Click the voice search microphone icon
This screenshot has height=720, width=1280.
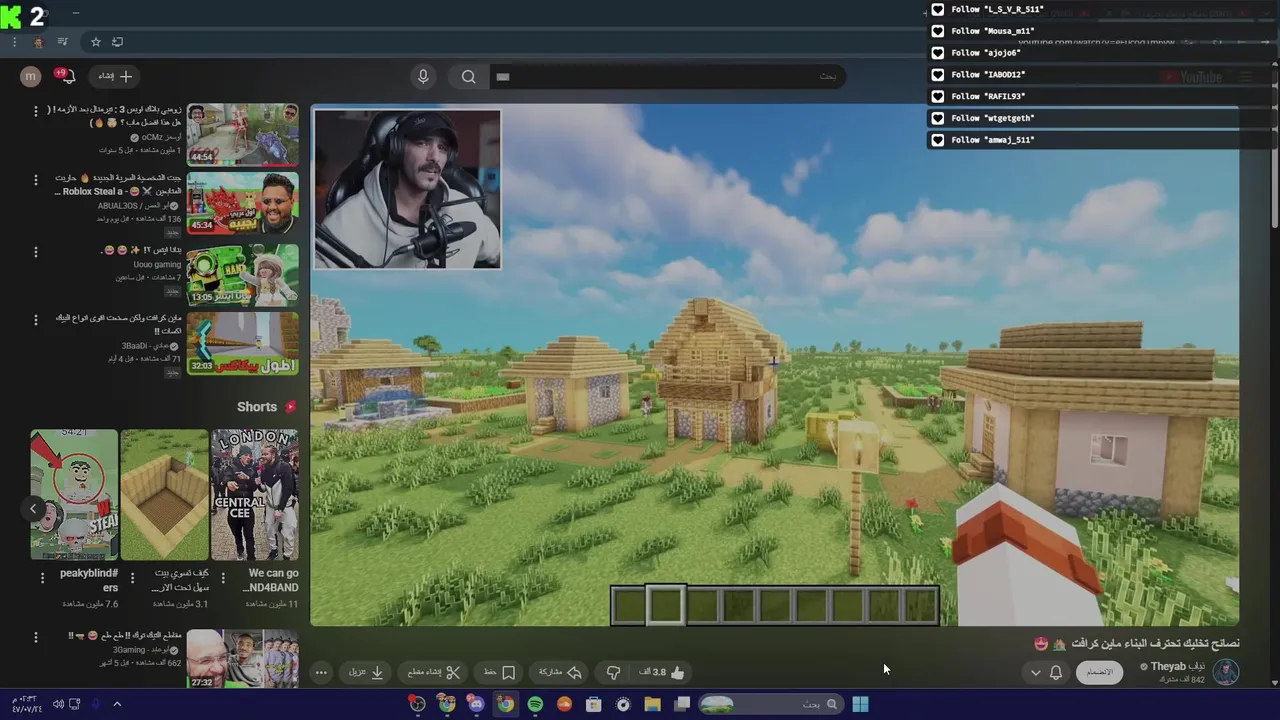[x=423, y=76]
